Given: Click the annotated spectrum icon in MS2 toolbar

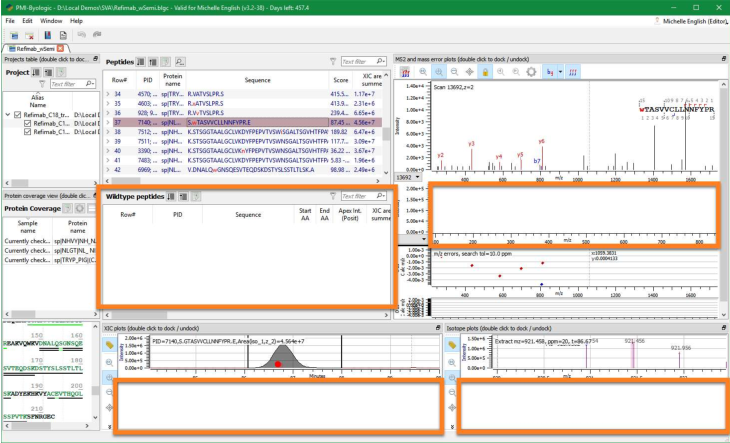Looking at the screenshot, I should (x=406, y=72).
